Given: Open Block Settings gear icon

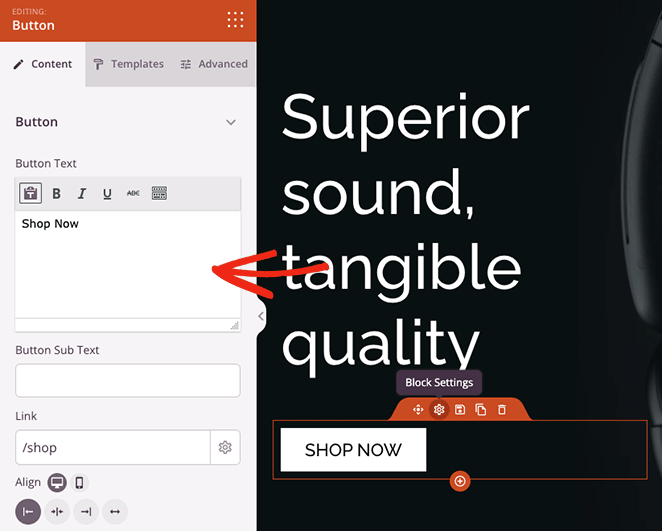Looking at the screenshot, I should [439, 409].
